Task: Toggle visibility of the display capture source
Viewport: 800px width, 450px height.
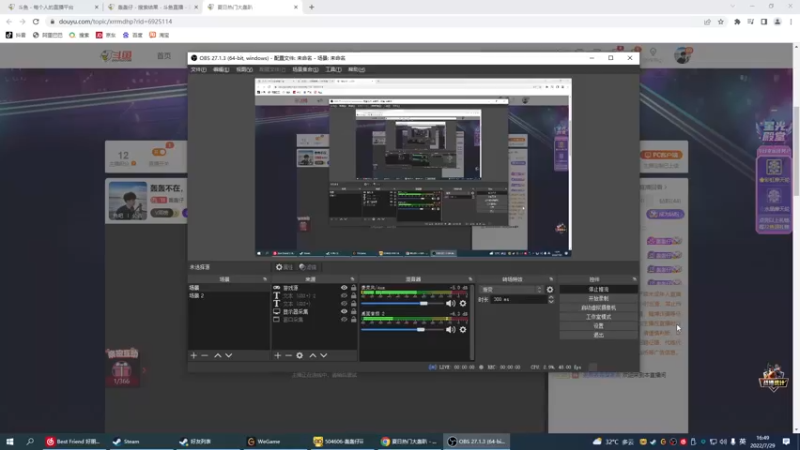Action: tap(344, 311)
